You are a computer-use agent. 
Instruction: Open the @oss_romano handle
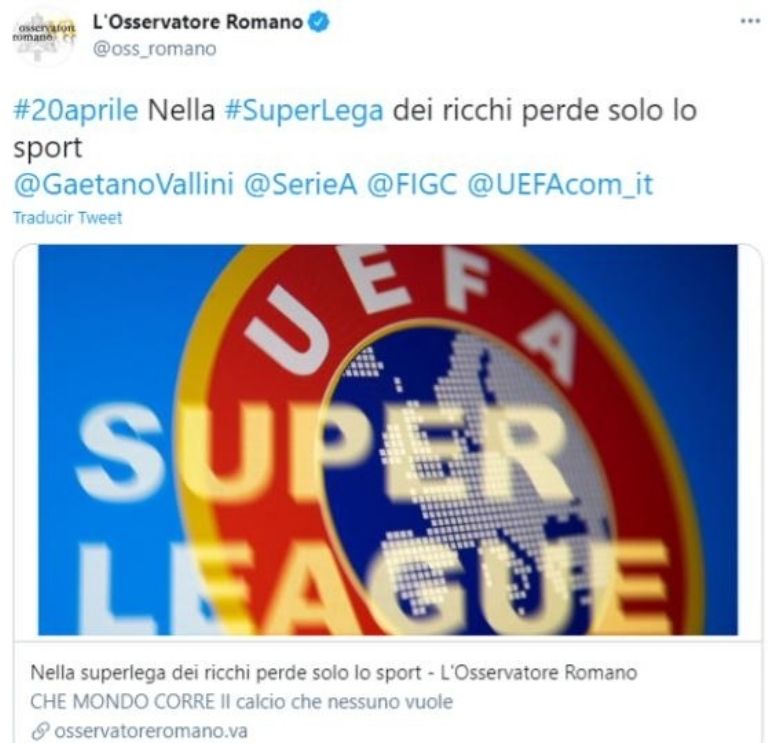tap(154, 49)
